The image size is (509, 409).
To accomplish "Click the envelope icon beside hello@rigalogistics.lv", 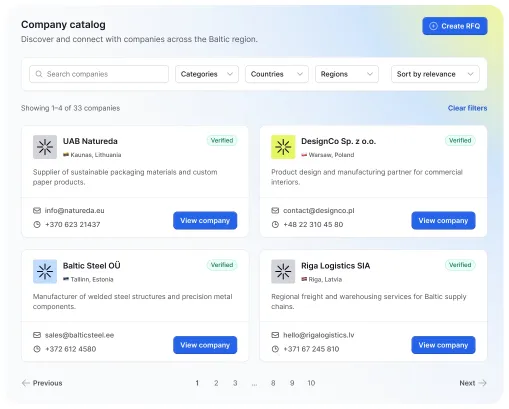I will pos(275,335).
